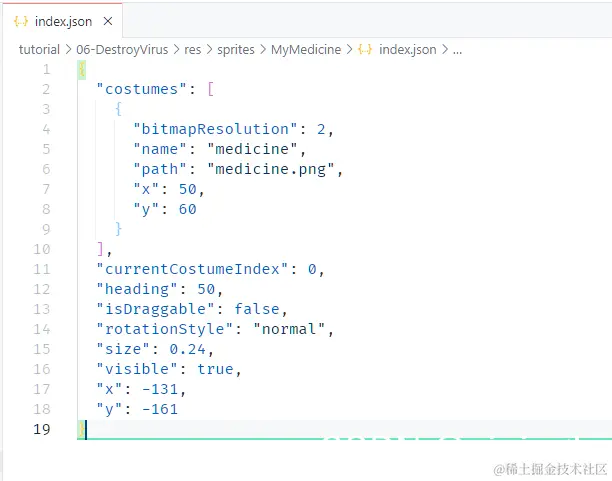Close the index.json tab
The width and height of the screenshot is (612, 481).
tap(108, 21)
